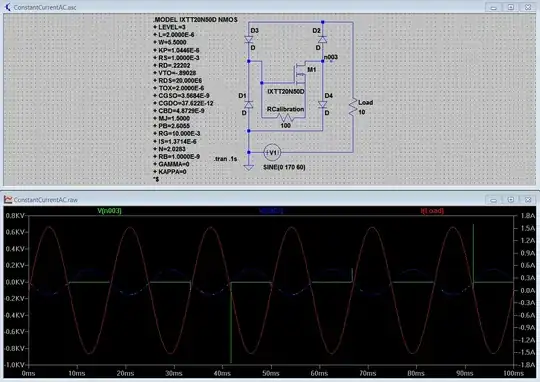Click the green spike near 42ms
The height and width of the screenshot is (382, 540).
pos(231,322)
